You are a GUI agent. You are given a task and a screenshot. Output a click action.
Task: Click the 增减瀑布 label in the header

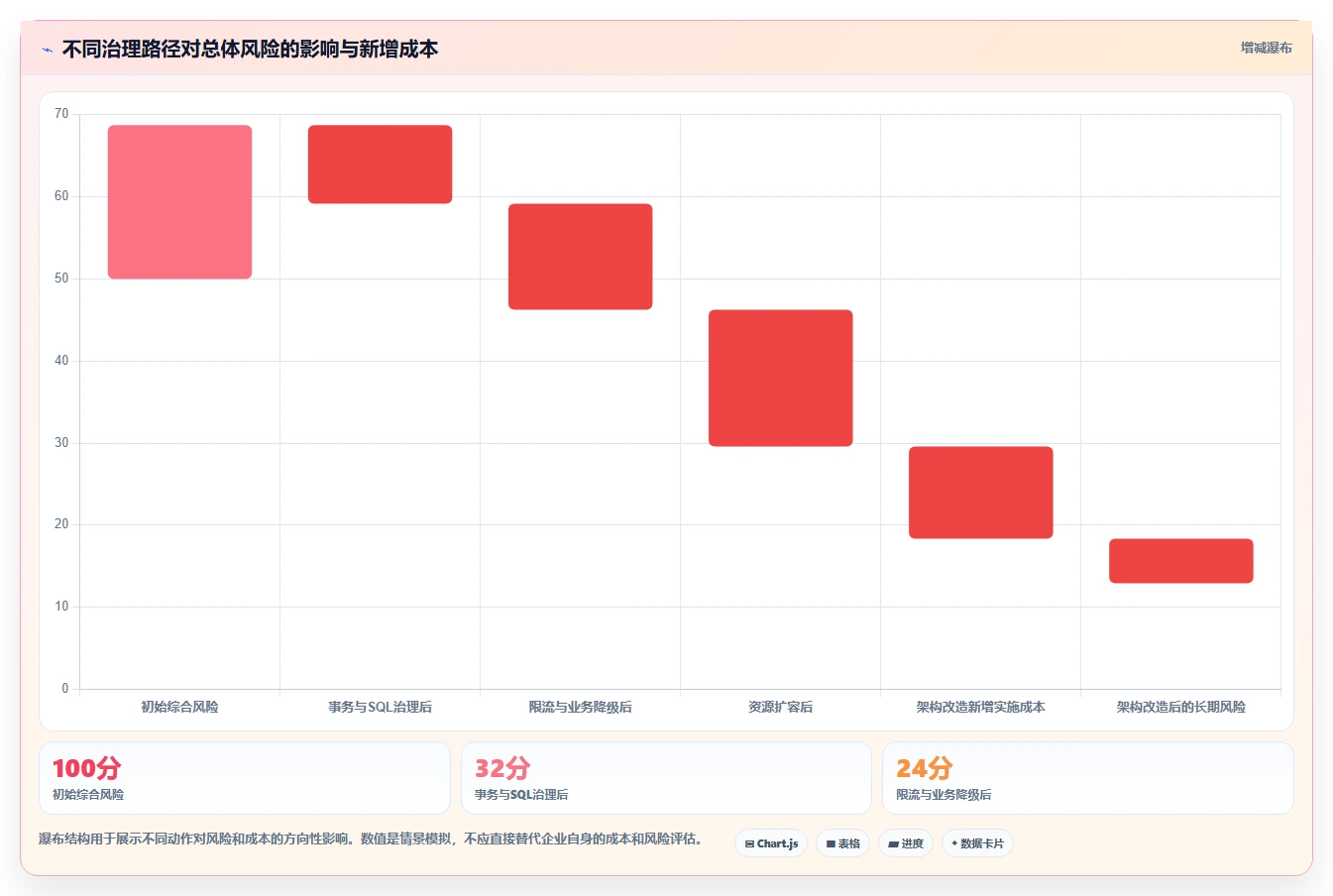coord(1267,48)
